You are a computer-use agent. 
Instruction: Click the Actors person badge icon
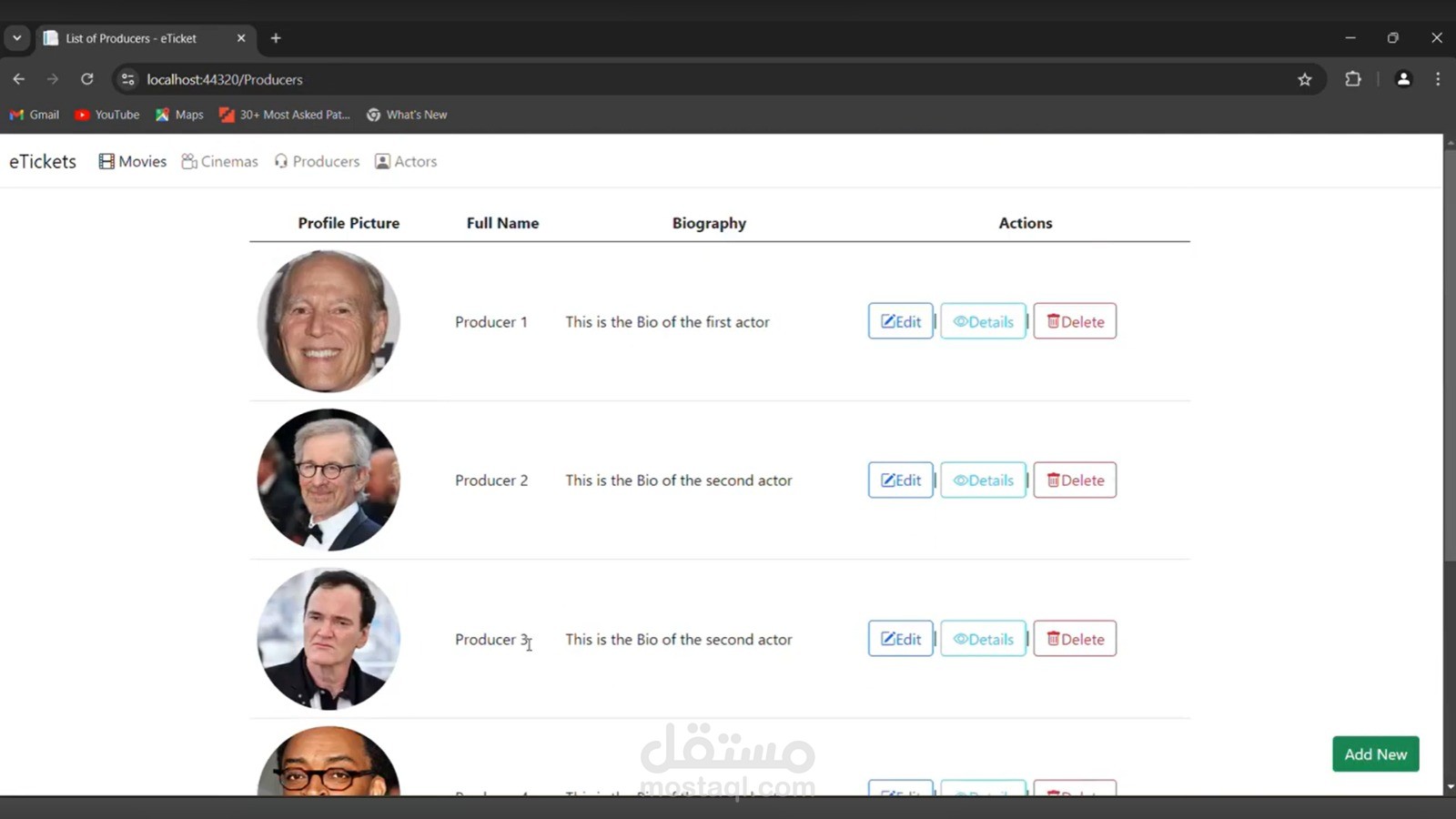click(383, 161)
